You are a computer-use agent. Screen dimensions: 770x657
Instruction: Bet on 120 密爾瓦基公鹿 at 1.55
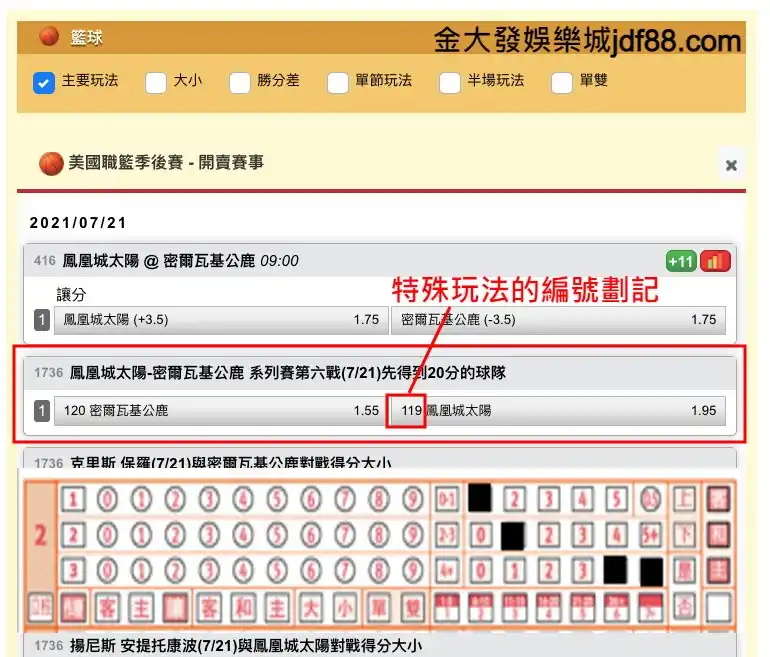[x=221, y=410]
